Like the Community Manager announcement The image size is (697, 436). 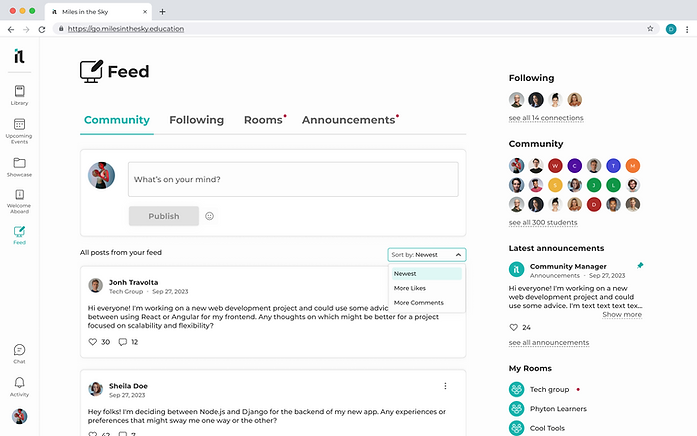click(514, 327)
